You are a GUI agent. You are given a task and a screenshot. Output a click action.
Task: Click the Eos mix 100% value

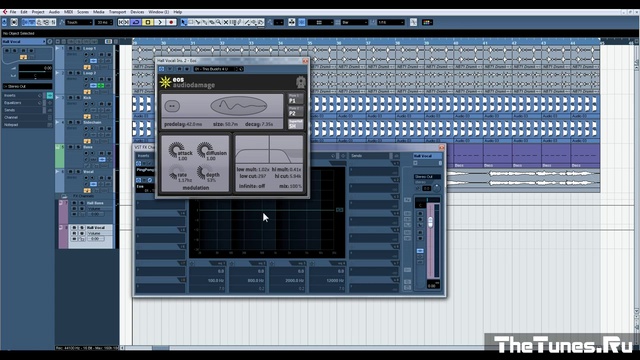pos(291,186)
